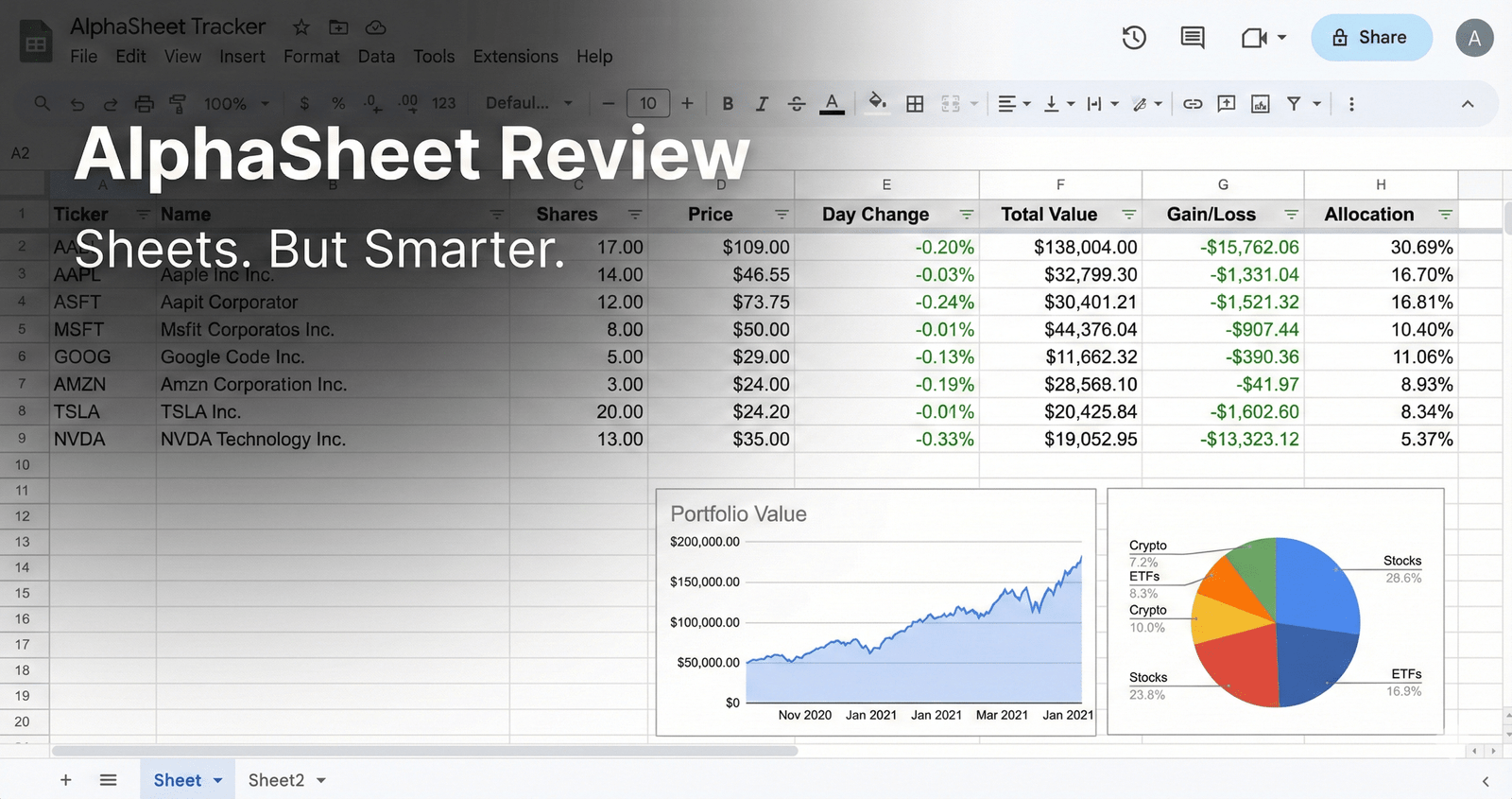Format as percent icon
Image resolution: width=1512 pixels, height=799 pixels.
tap(338, 104)
